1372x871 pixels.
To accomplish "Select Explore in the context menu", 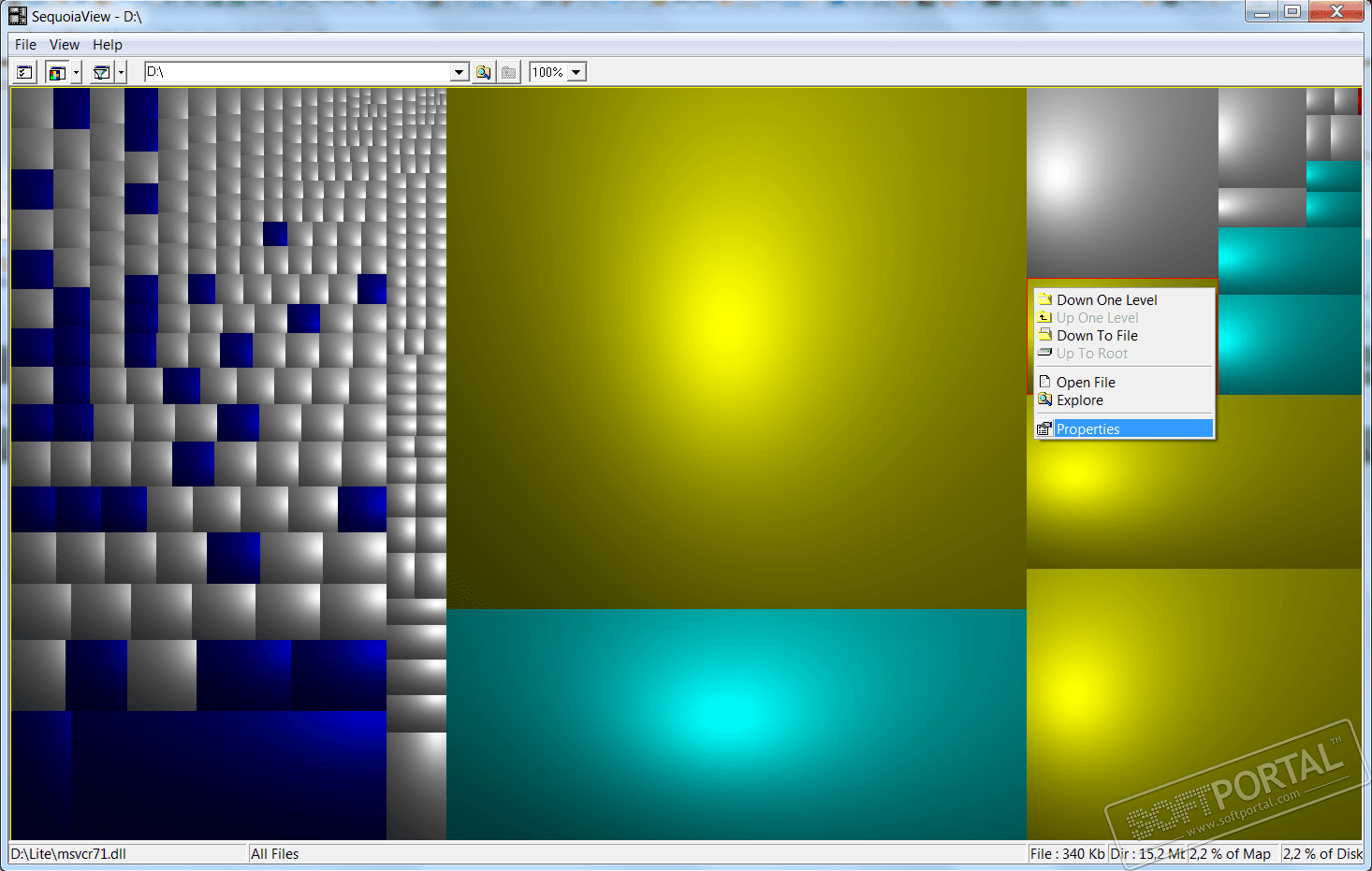I will (1124, 400).
